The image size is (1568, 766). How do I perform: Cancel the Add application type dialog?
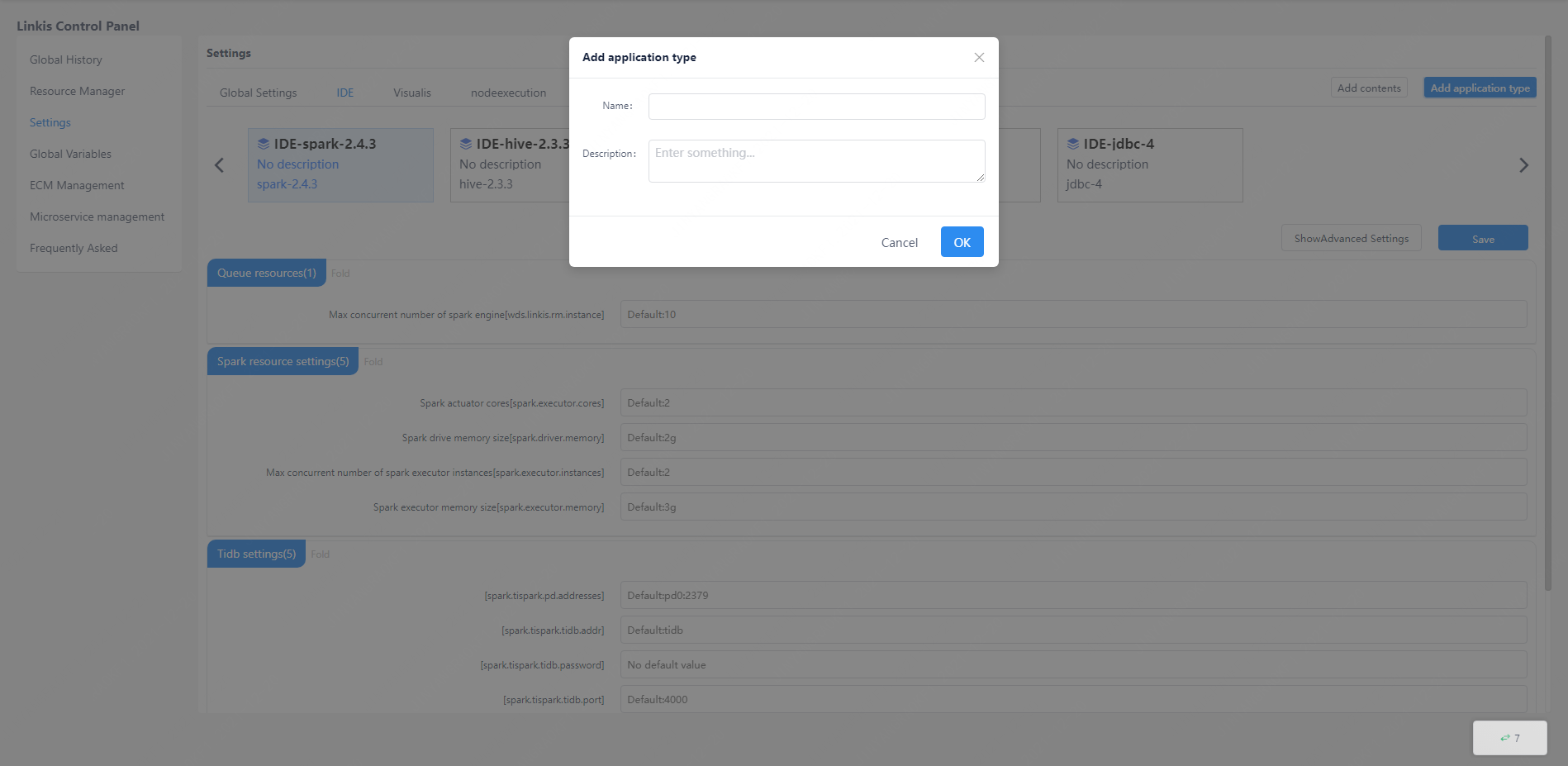point(899,242)
